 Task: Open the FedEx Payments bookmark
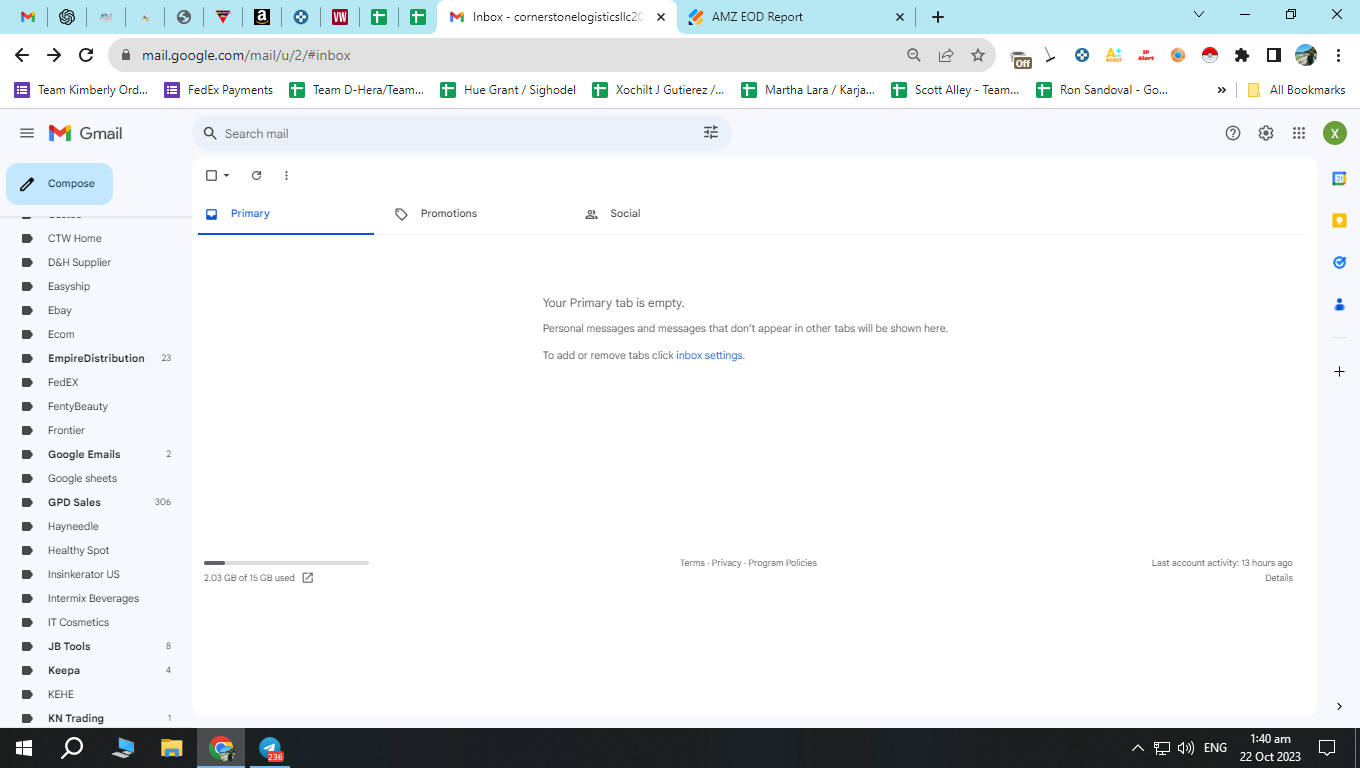pyautogui.click(x=219, y=90)
